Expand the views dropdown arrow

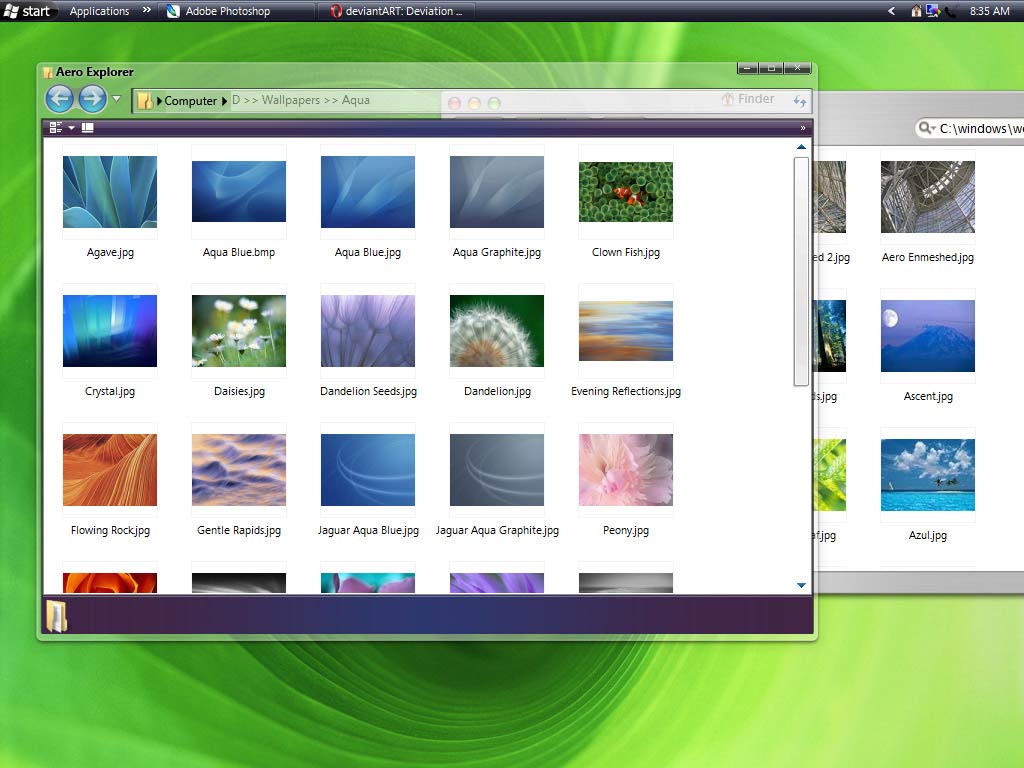click(x=71, y=128)
